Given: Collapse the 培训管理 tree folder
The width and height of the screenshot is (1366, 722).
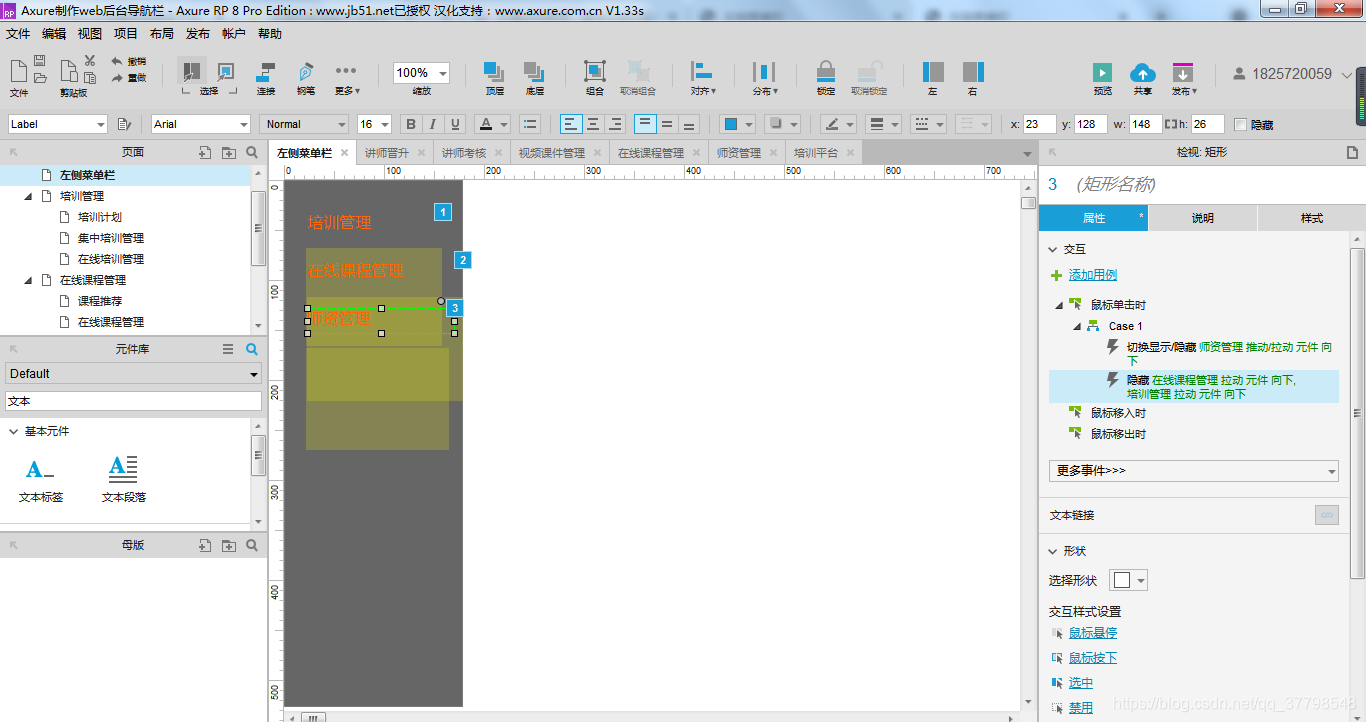Looking at the screenshot, I should coord(28,196).
